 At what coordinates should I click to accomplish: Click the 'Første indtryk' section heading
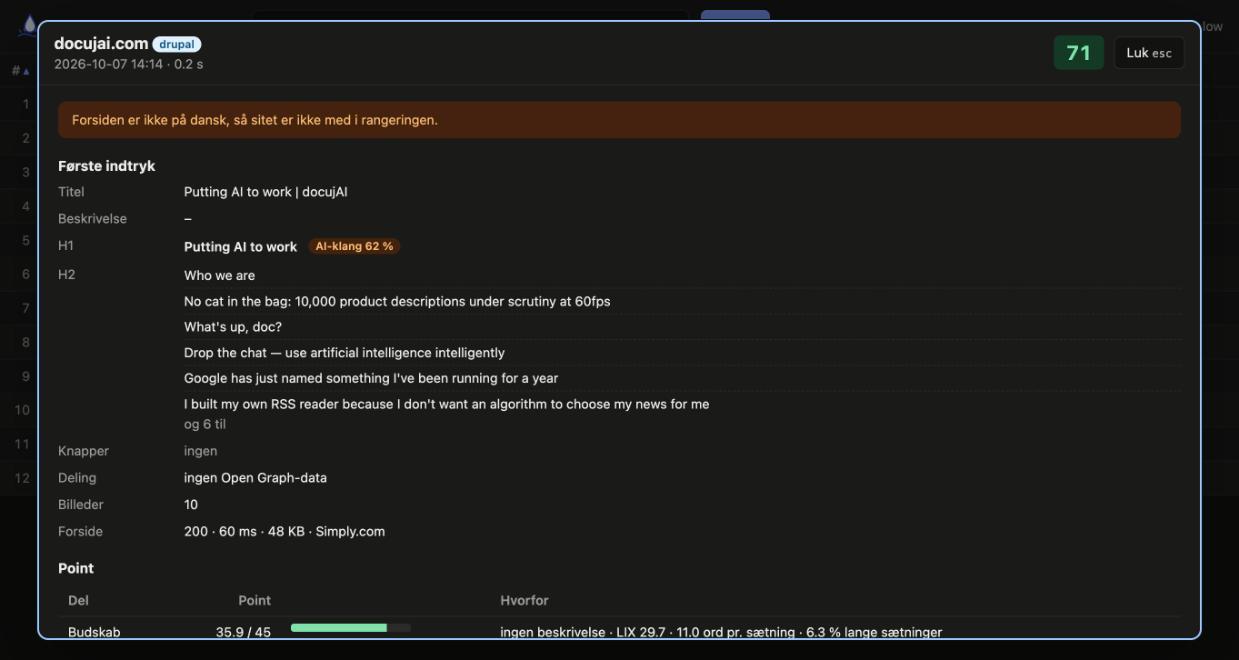(107, 166)
